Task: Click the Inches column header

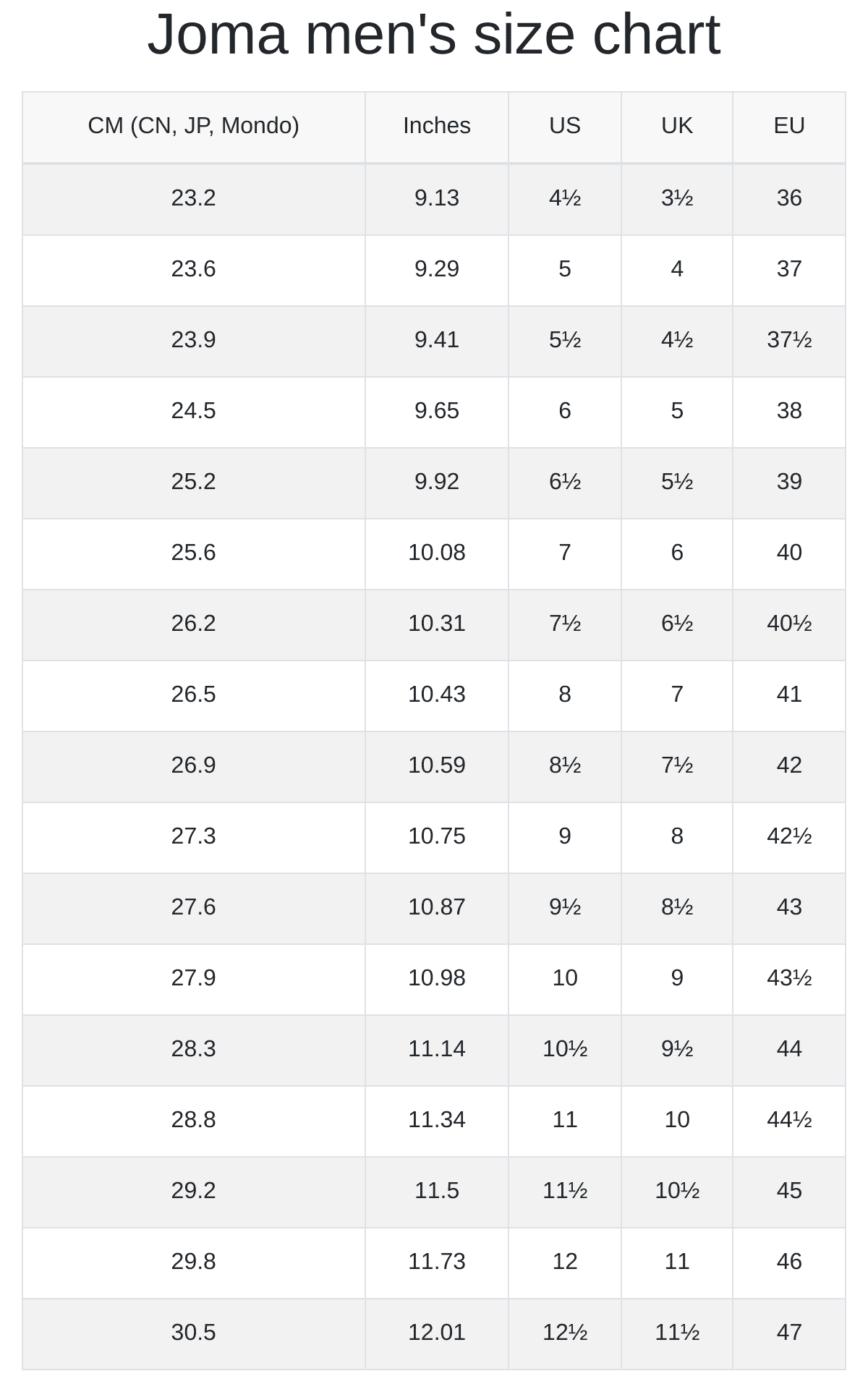Action: (x=436, y=126)
